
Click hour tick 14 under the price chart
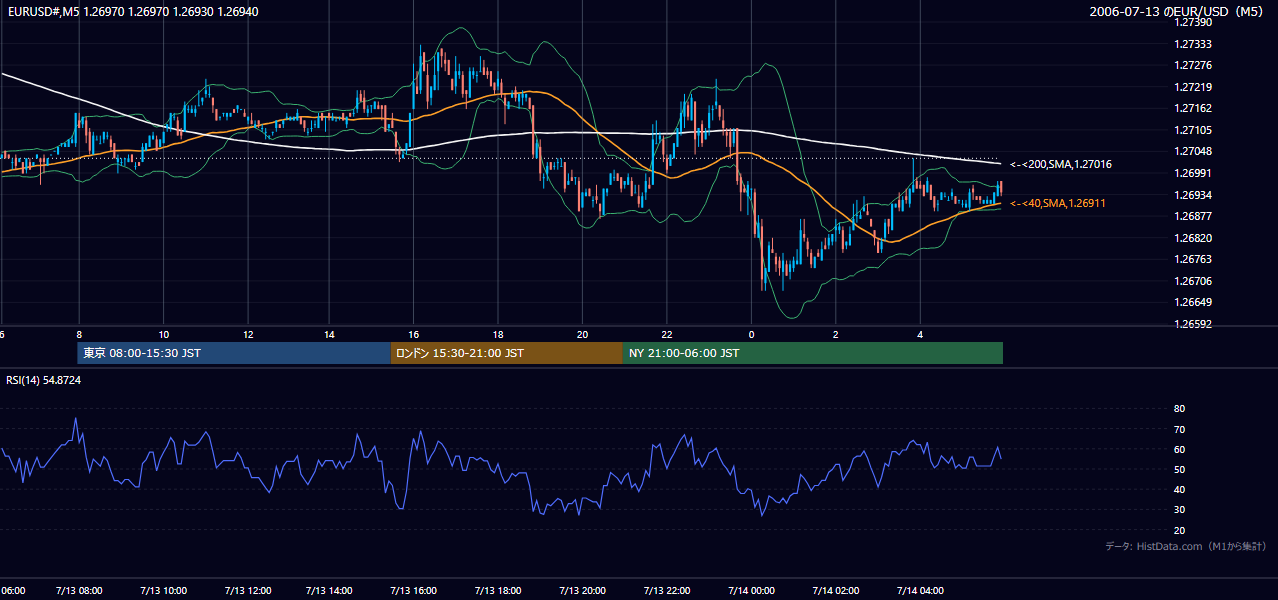coord(331,334)
